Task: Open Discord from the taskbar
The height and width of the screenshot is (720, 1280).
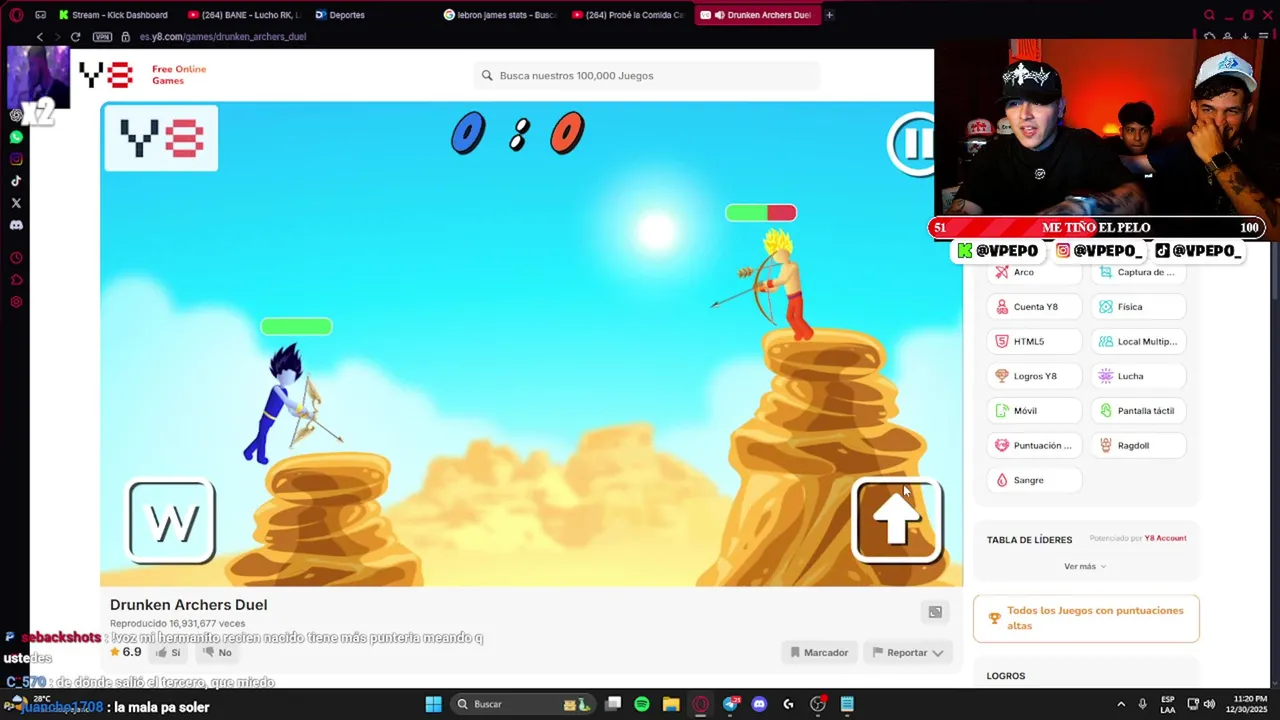Action: tap(759, 704)
